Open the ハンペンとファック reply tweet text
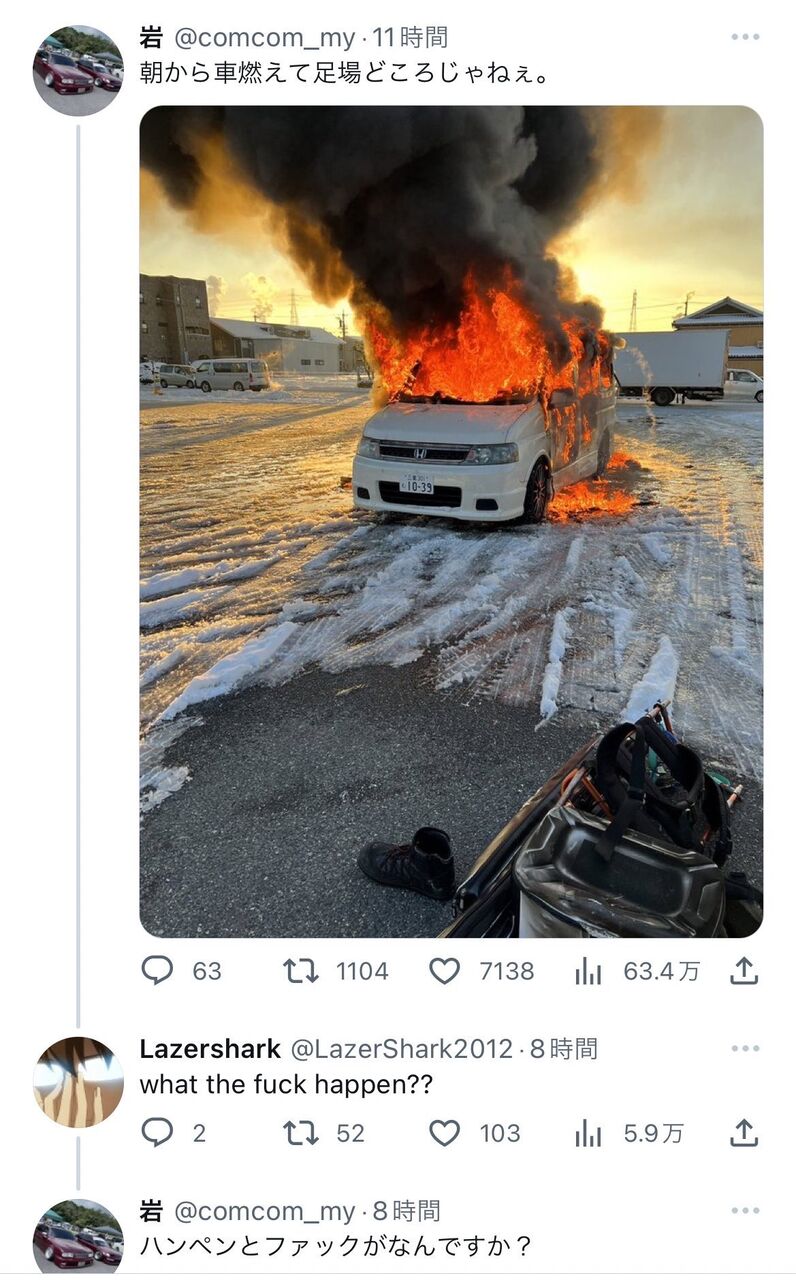This screenshot has width=796, height=1280. (336, 1246)
